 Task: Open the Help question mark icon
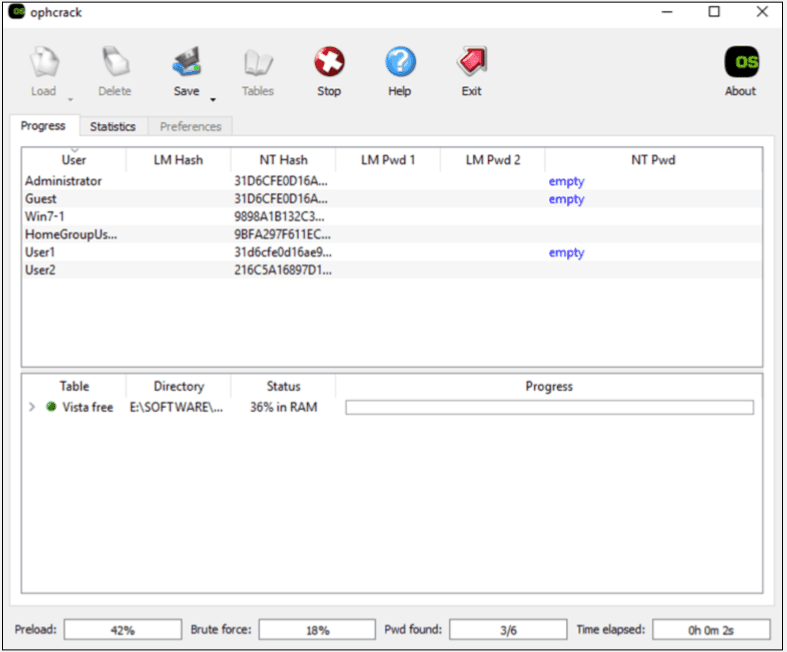399,64
